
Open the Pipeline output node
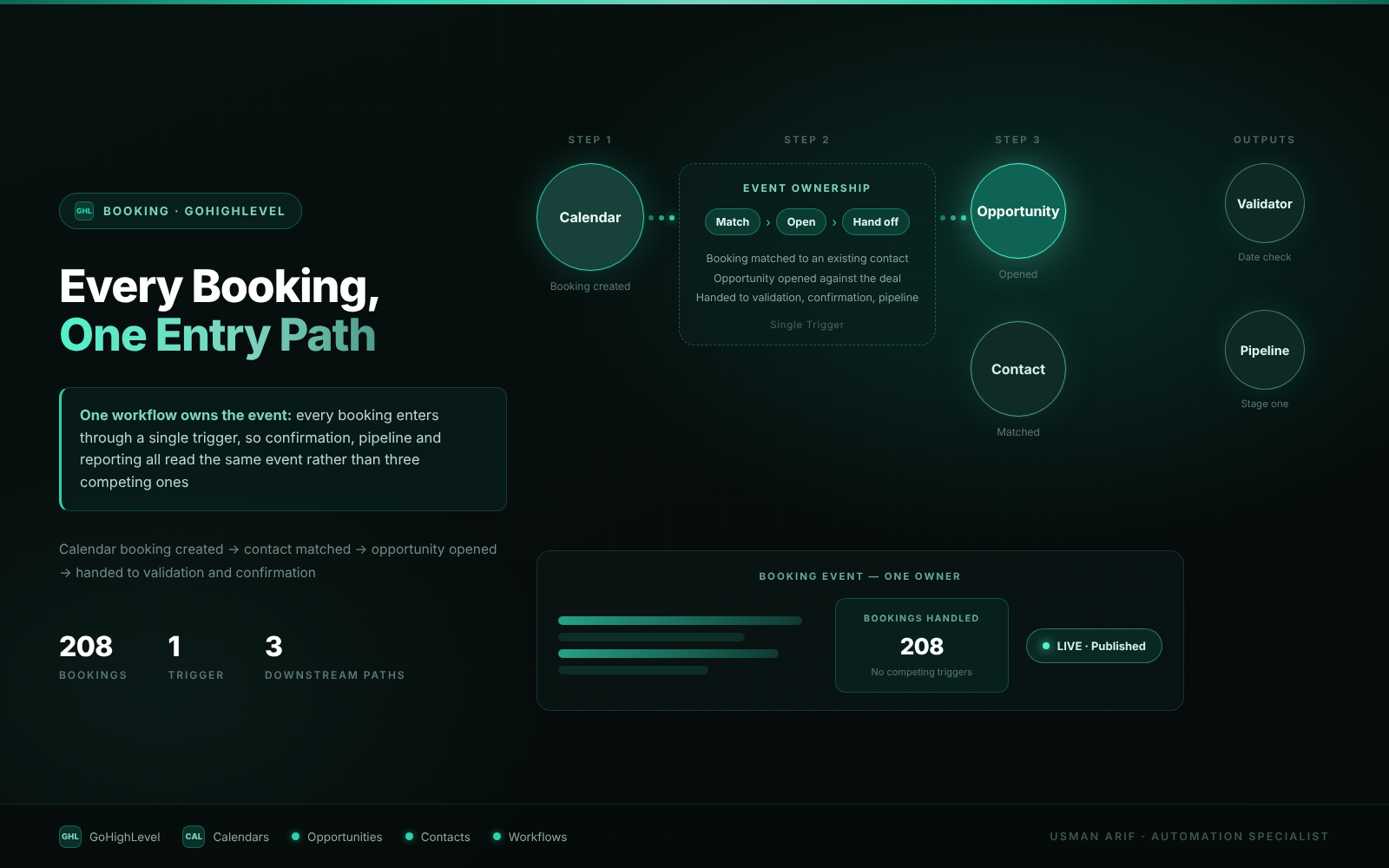[x=1265, y=350]
